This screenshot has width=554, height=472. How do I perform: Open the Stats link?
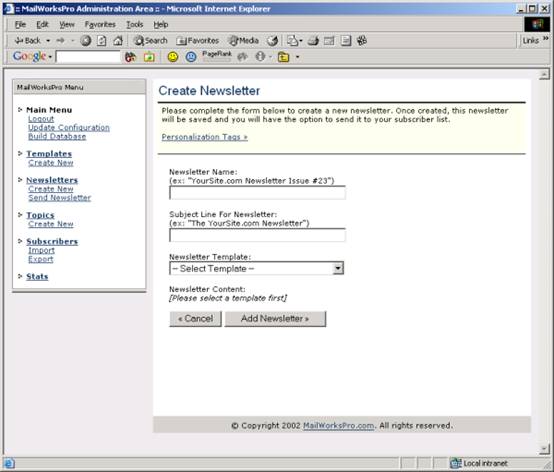pos(37,276)
